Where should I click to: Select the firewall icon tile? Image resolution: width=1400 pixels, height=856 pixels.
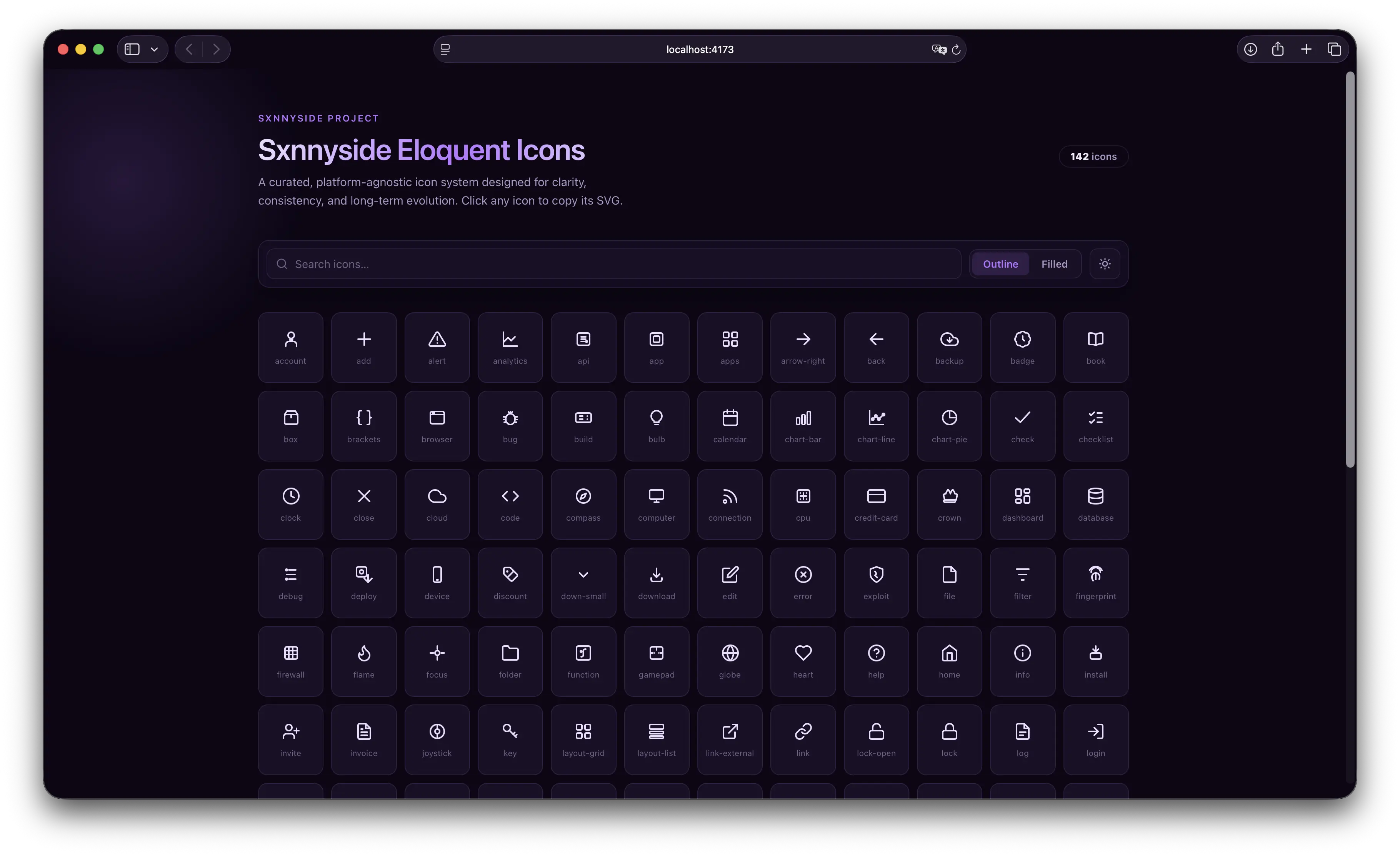coord(290,661)
